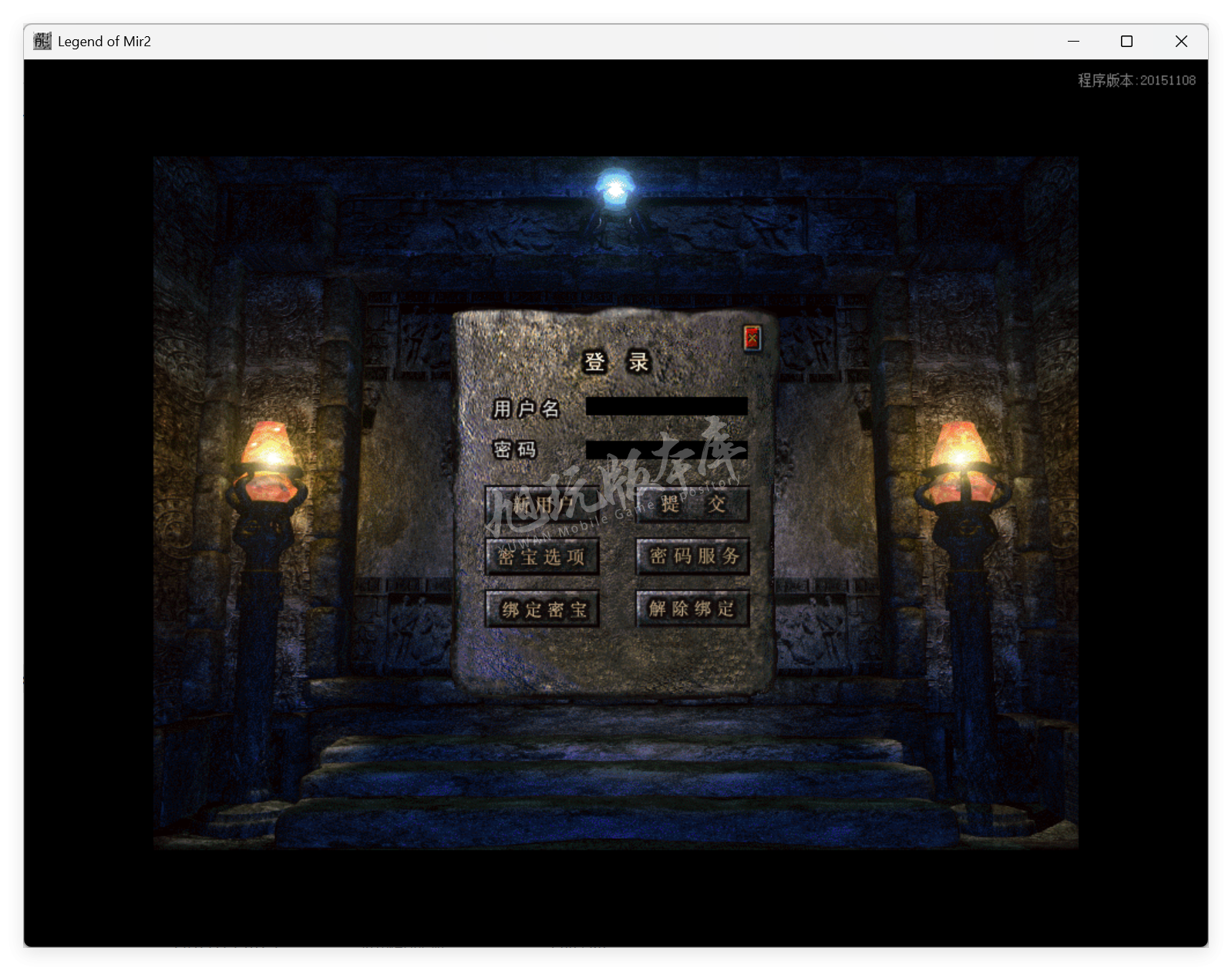
Task: Open the 密码服务 password service button
Action: [692, 556]
